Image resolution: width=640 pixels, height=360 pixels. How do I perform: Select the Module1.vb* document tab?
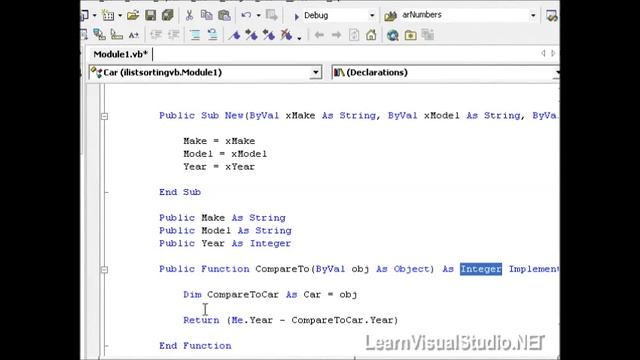120,54
